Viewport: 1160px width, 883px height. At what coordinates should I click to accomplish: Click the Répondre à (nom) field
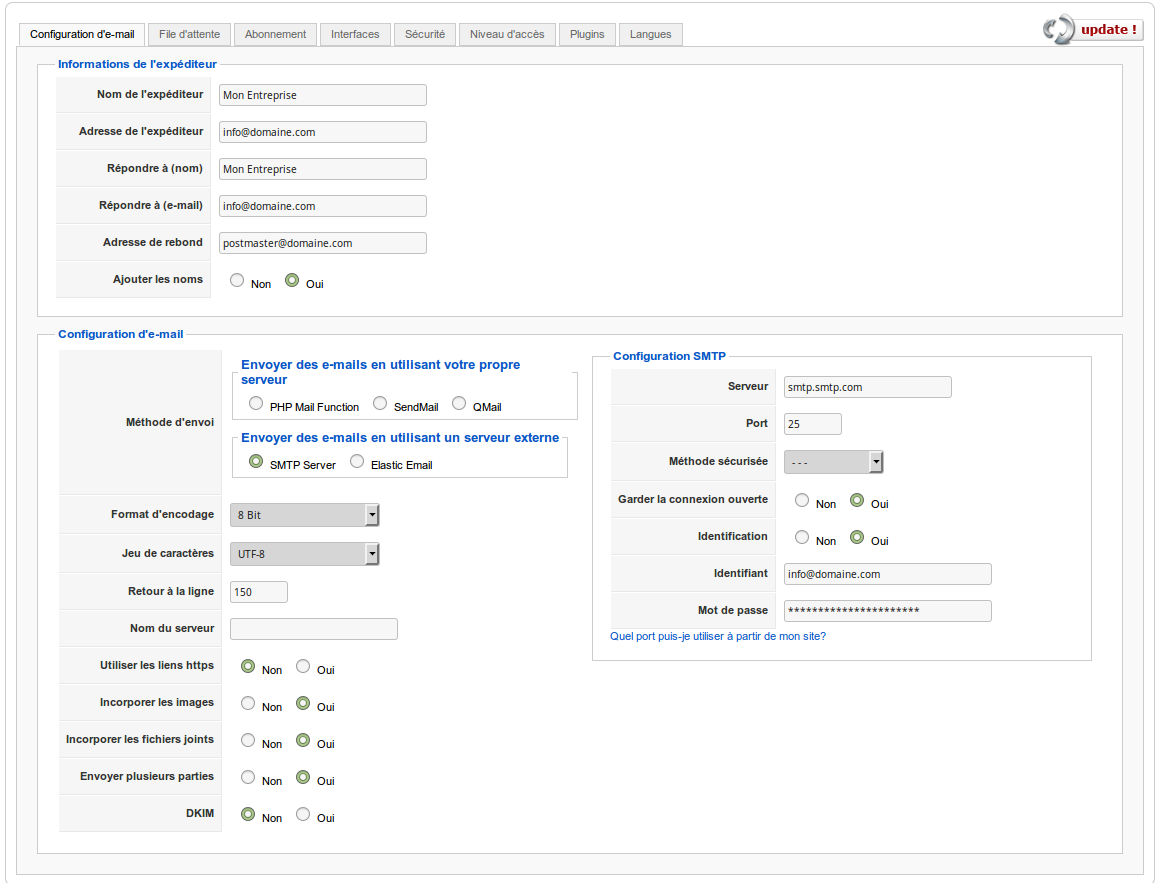click(x=323, y=169)
